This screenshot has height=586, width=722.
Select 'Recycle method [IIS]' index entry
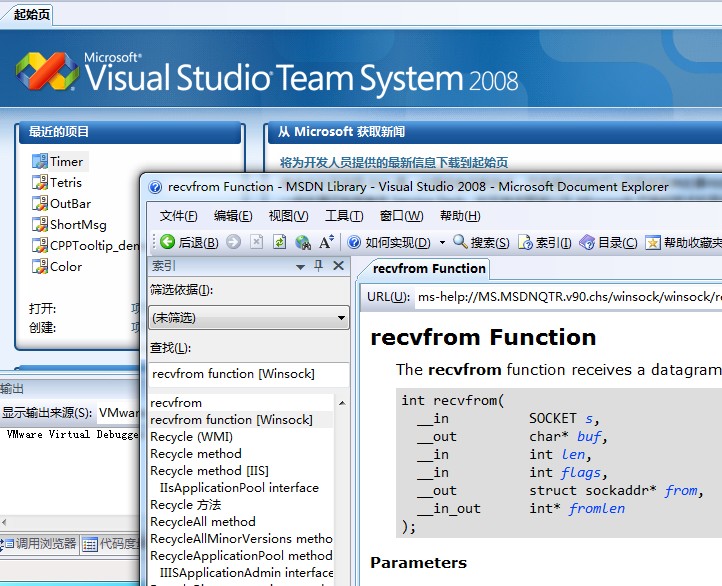[x=209, y=471]
